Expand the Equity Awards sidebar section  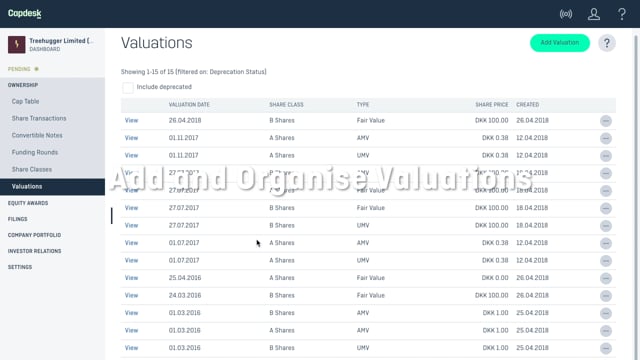(x=28, y=203)
